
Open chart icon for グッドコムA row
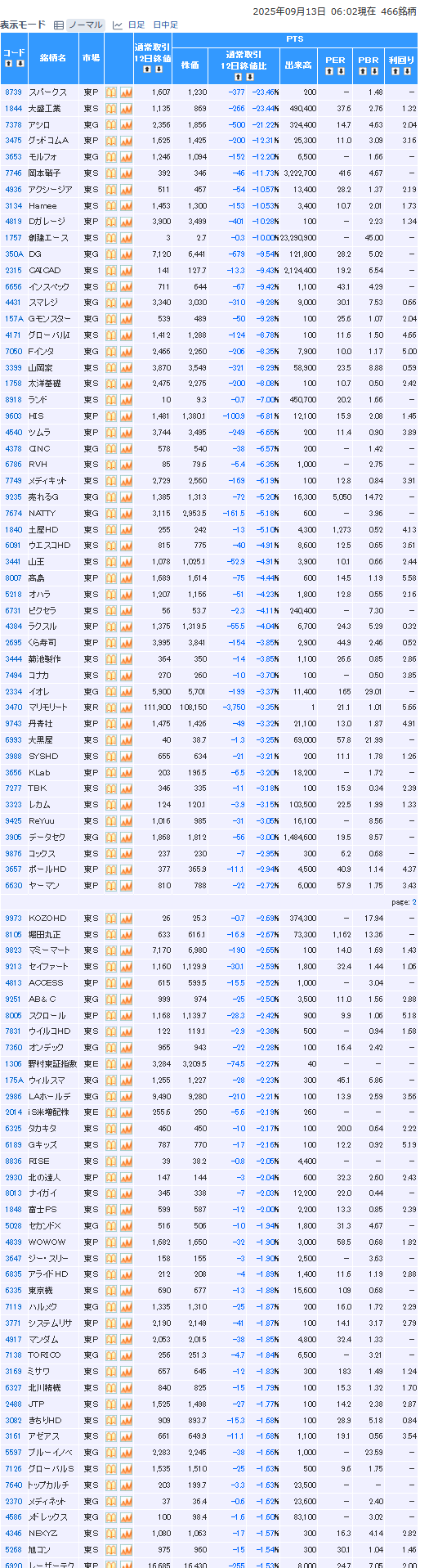(126, 141)
